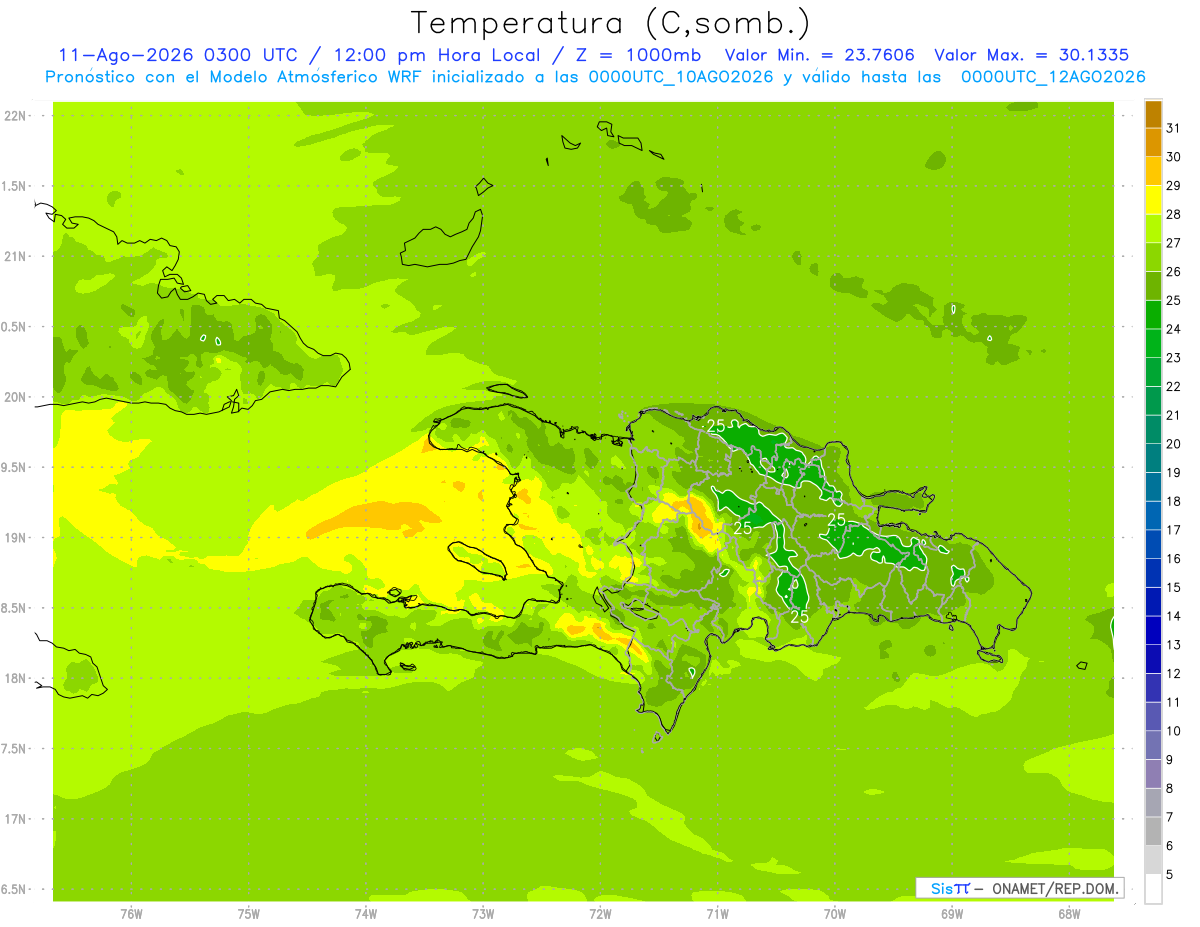1200x927 pixels.
Task: Click the legend value 21
Action: click(x=1173, y=415)
